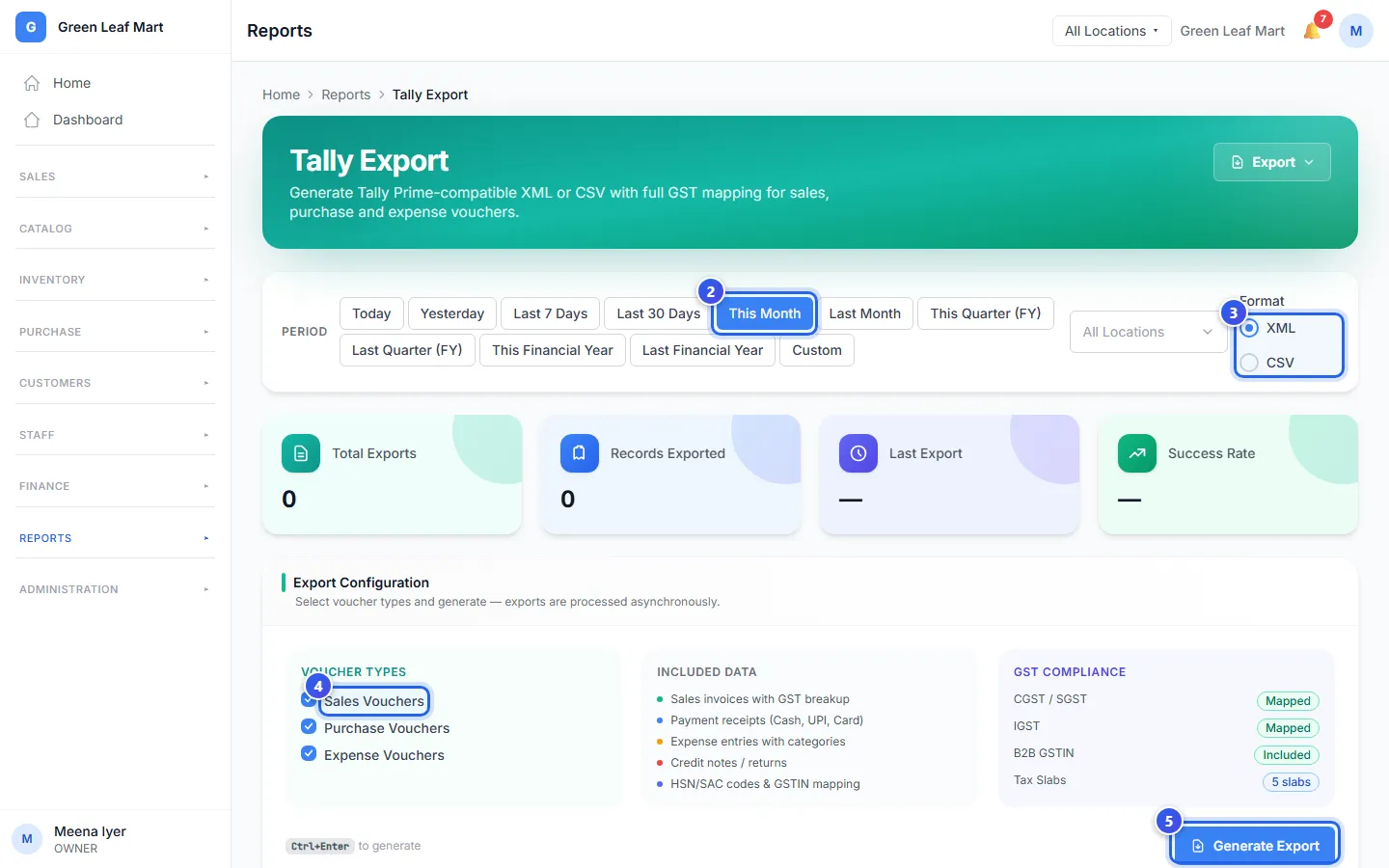Select the Custom period option

[817, 350]
